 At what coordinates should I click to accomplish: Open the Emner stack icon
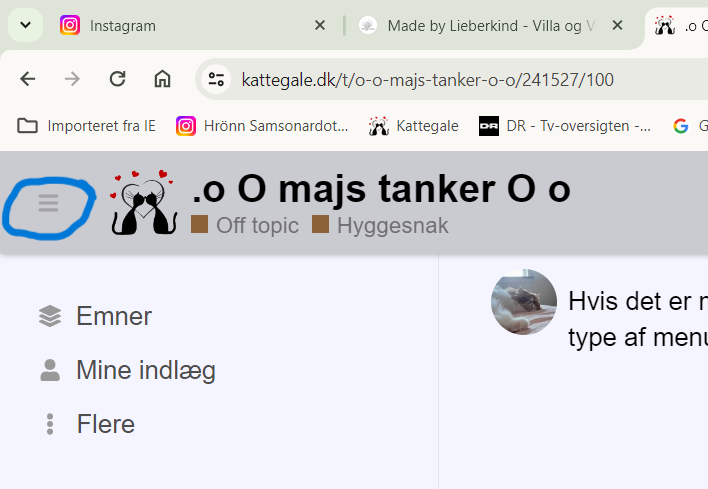pyautogui.click(x=50, y=316)
